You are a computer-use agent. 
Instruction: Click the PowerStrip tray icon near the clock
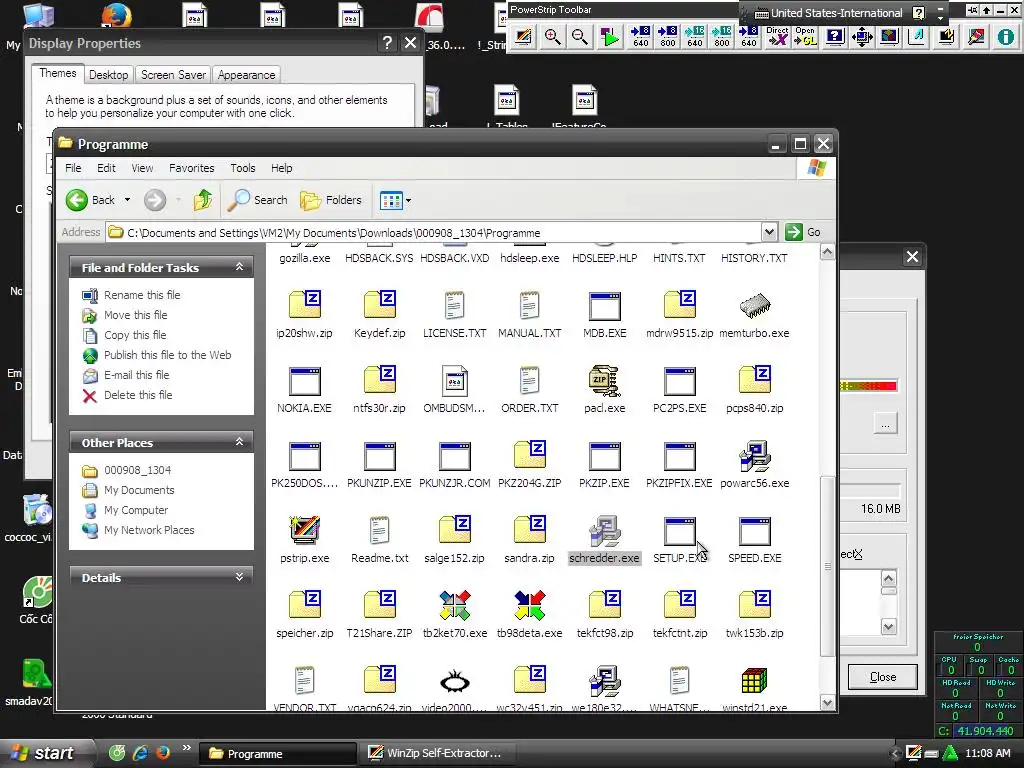tap(914, 753)
